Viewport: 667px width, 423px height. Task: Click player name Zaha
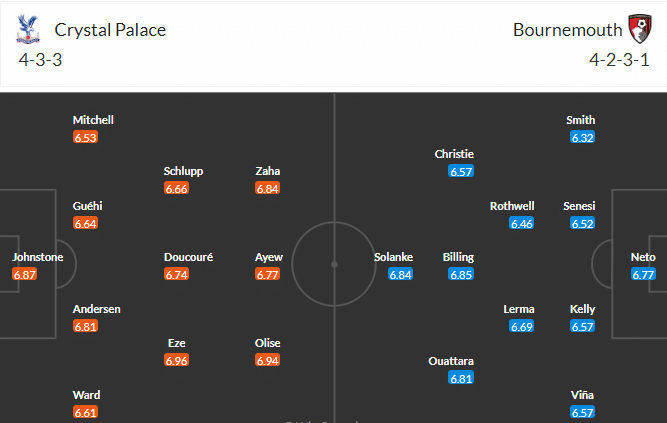click(268, 171)
